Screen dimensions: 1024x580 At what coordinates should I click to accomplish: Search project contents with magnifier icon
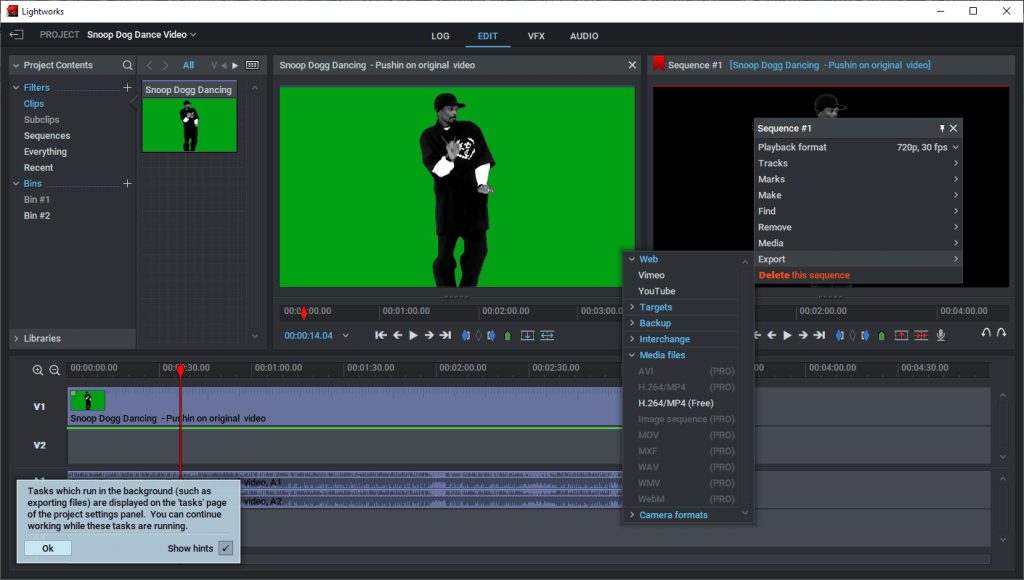(x=127, y=65)
